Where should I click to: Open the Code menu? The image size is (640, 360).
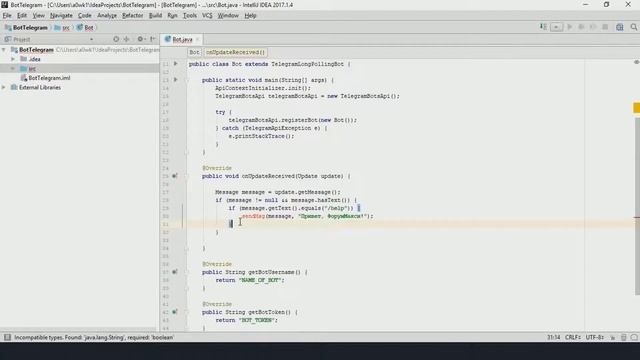85,16
